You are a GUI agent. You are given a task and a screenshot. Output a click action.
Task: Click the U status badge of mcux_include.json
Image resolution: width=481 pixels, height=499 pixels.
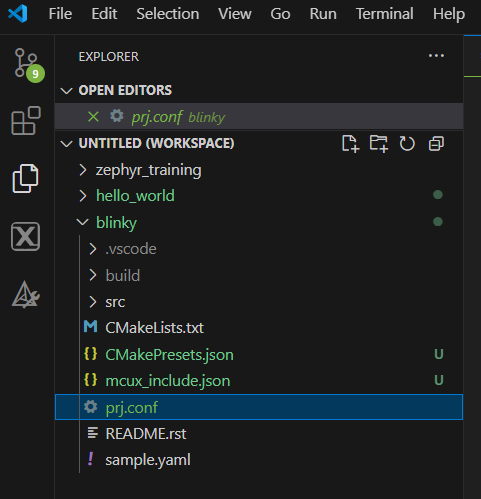439,380
